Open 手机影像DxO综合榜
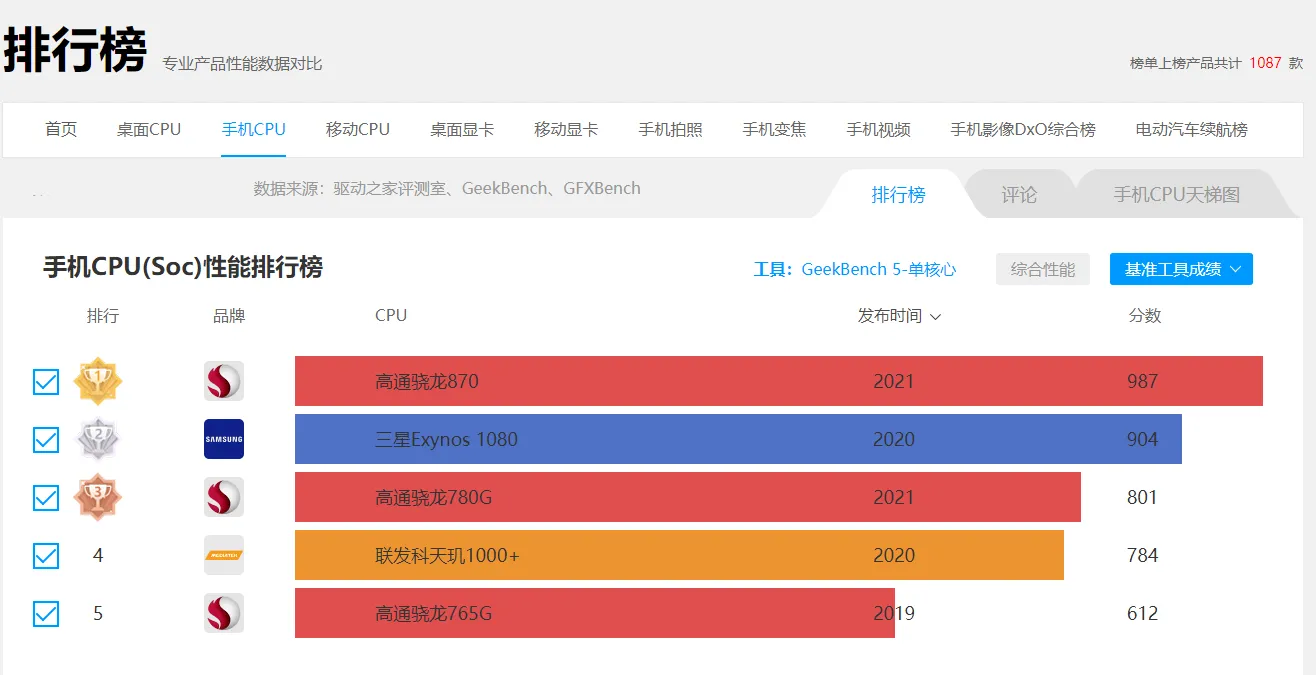The image size is (1316, 675). [1023, 129]
